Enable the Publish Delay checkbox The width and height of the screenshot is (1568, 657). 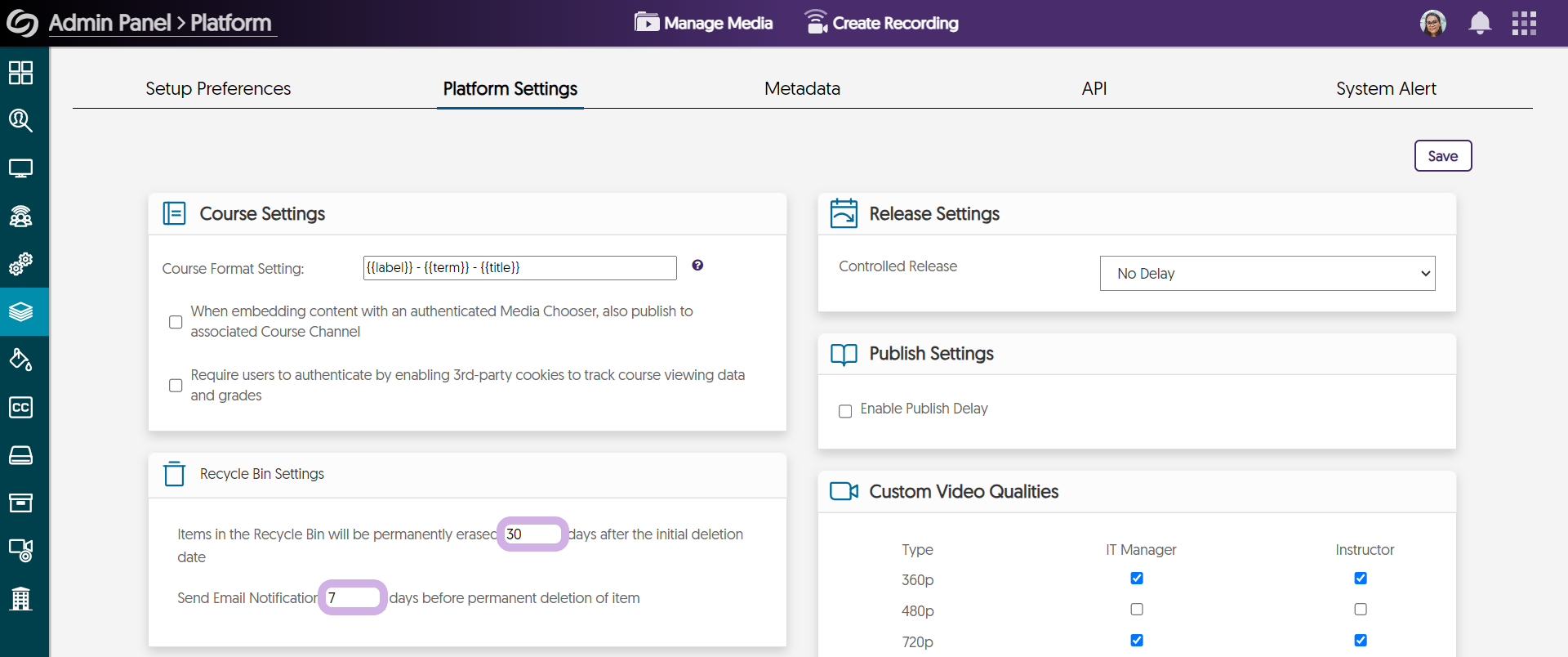click(x=845, y=411)
